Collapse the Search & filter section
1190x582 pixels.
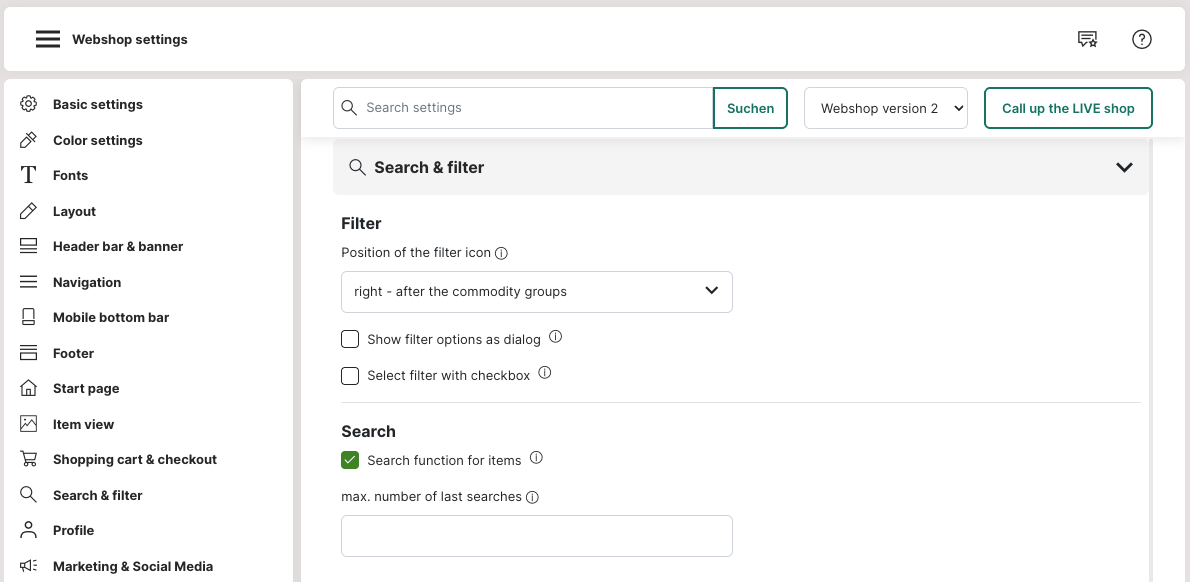(1124, 168)
